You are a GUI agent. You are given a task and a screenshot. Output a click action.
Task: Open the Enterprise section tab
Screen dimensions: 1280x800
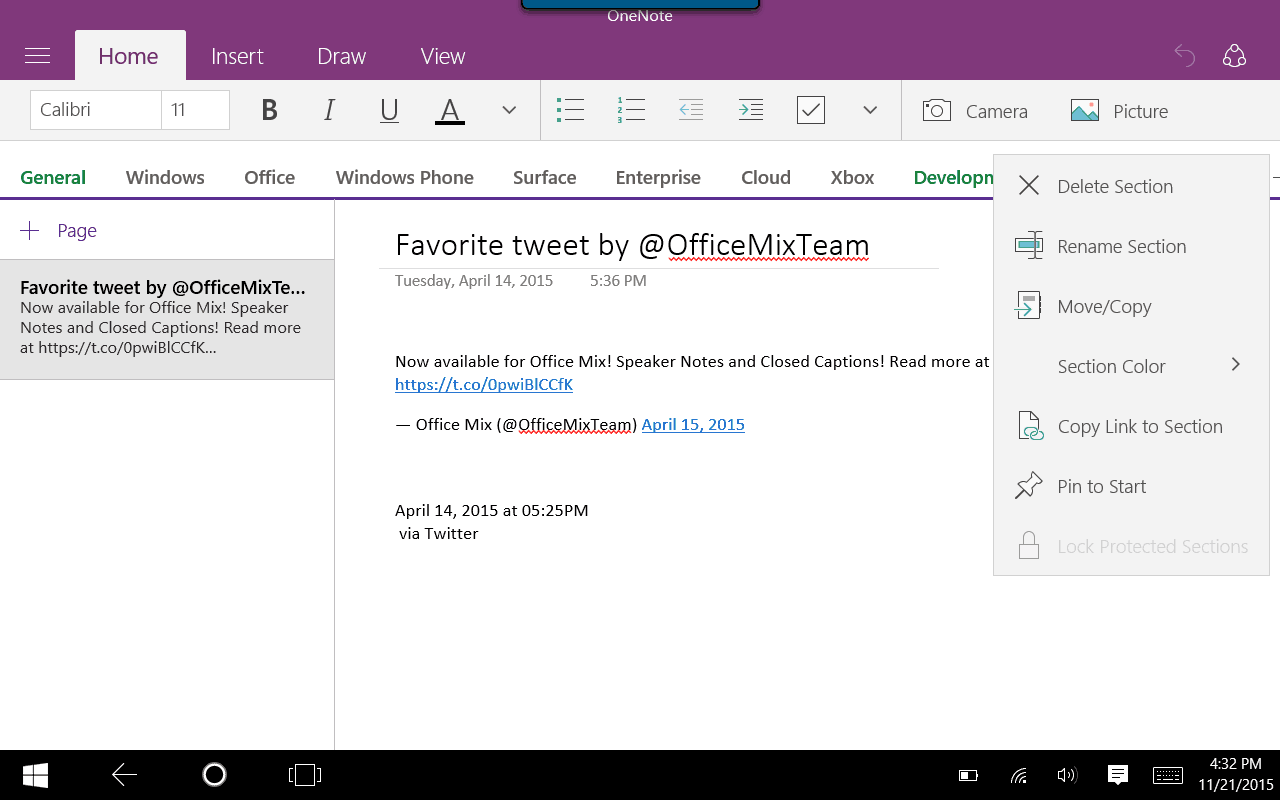pyautogui.click(x=658, y=177)
